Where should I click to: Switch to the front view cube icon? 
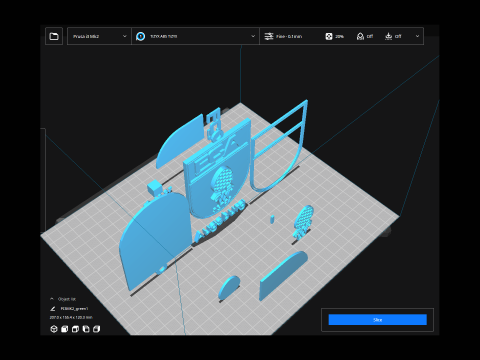pyautogui.click(x=65, y=329)
